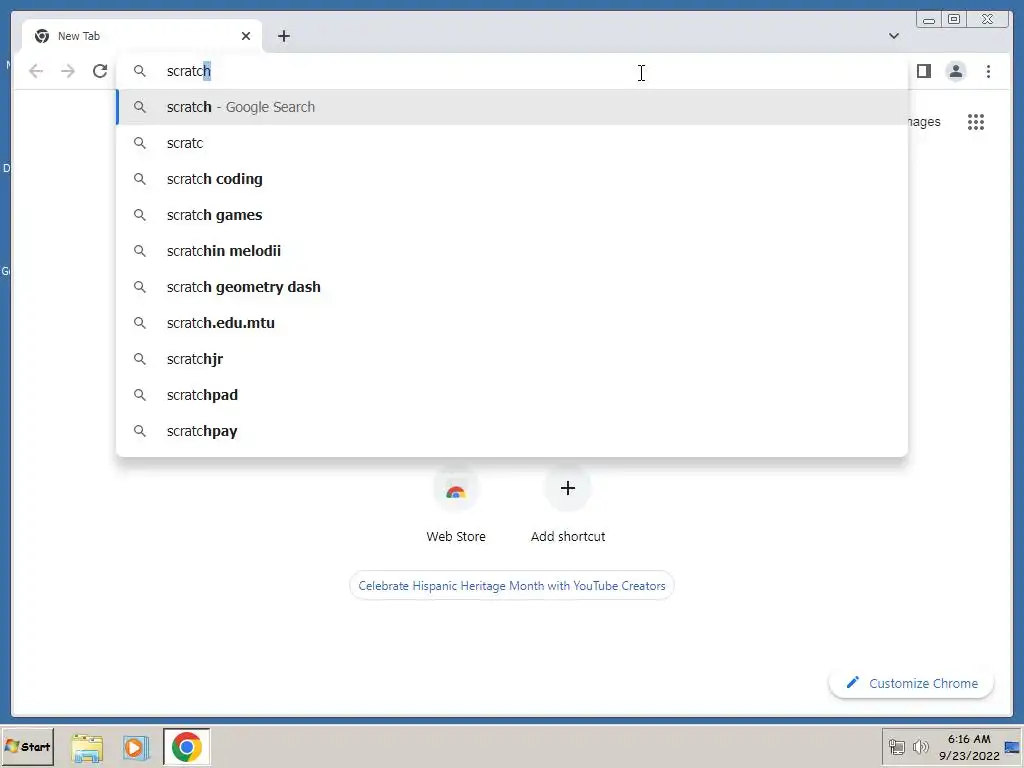Open the profile avatar icon
The height and width of the screenshot is (768, 1024).
coord(955,71)
